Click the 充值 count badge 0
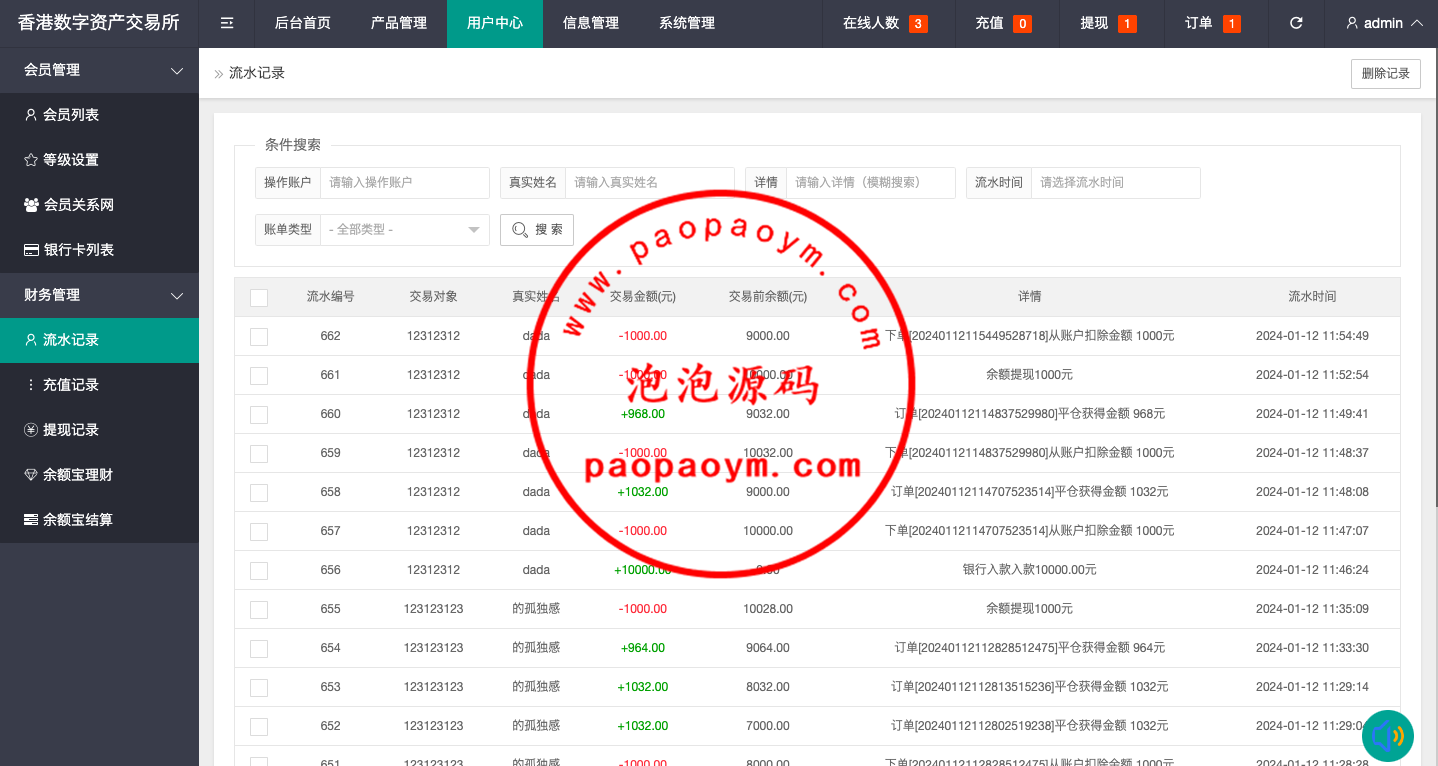Viewport: 1438px width, 766px height. (x=1022, y=24)
